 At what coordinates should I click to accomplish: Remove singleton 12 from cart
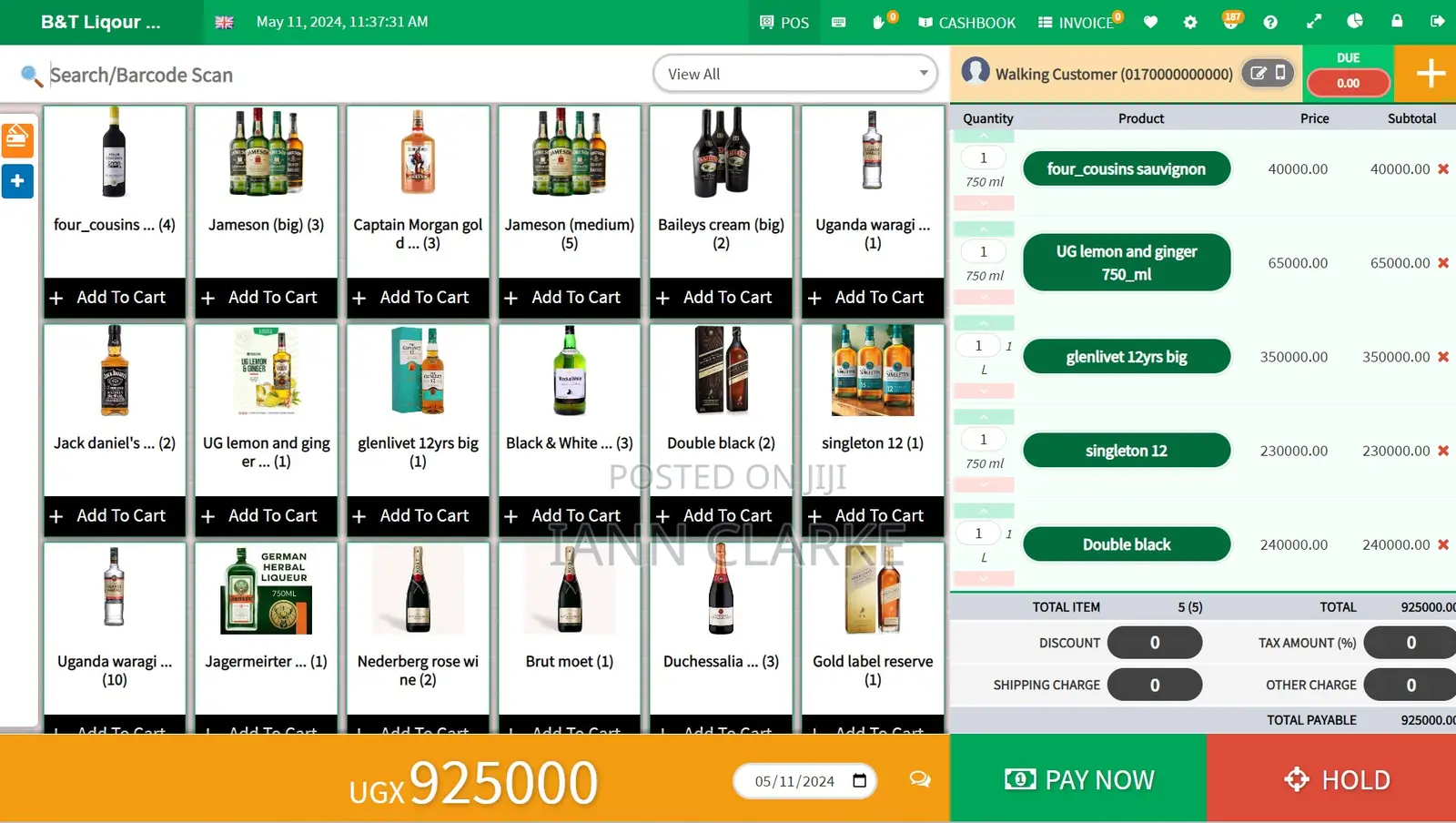1443,451
